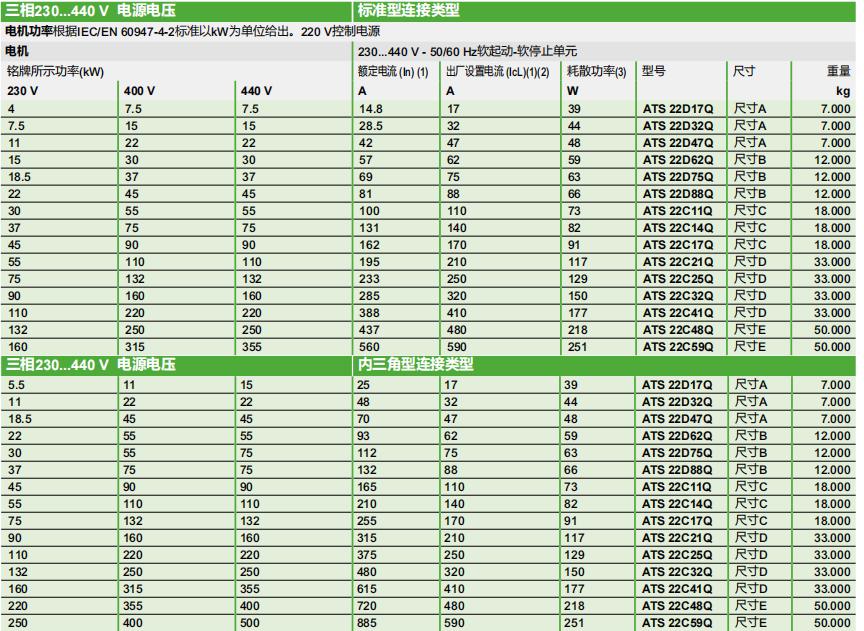Click the 'kg' unit label
This screenshot has height=631, width=864.
(844, 91)
